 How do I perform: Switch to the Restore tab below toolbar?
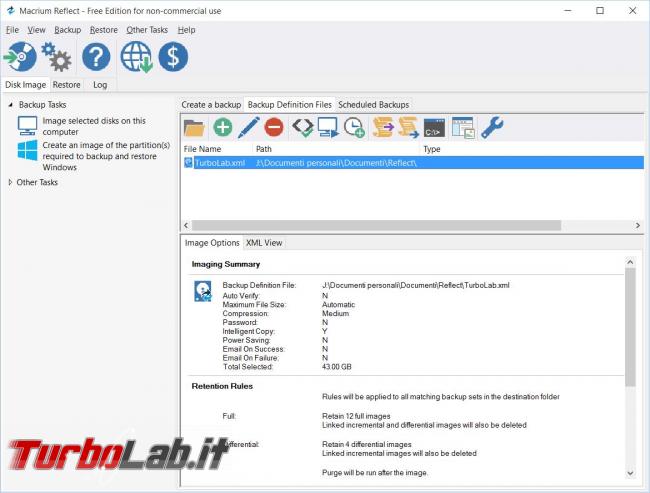click(66, 85)
